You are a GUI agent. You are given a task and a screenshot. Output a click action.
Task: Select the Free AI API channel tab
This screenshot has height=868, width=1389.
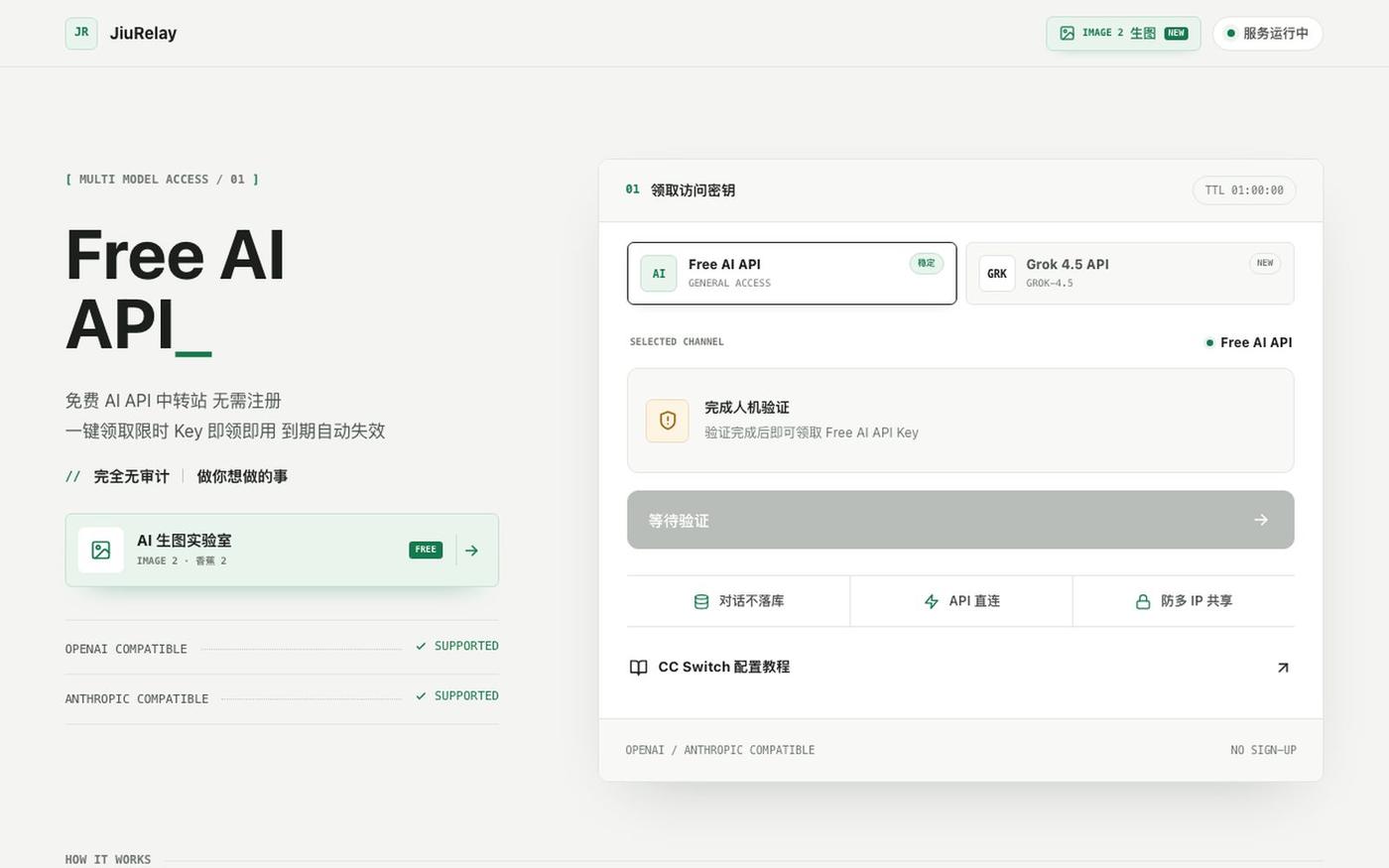(792, 273)
